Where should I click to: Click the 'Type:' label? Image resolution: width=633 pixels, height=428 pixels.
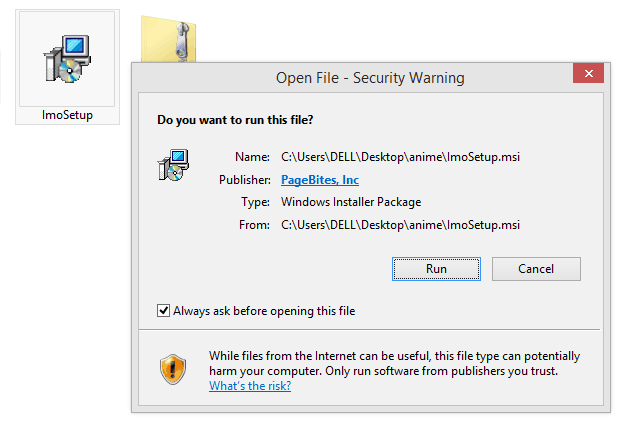(x=255, y=202)
